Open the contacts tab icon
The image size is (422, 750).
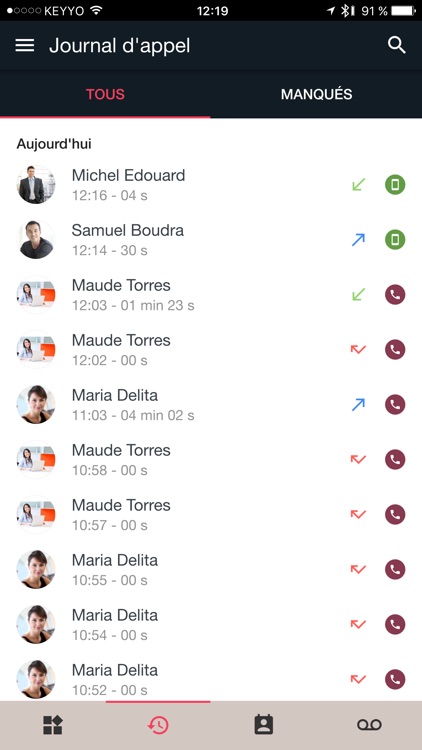click(264, 725)
